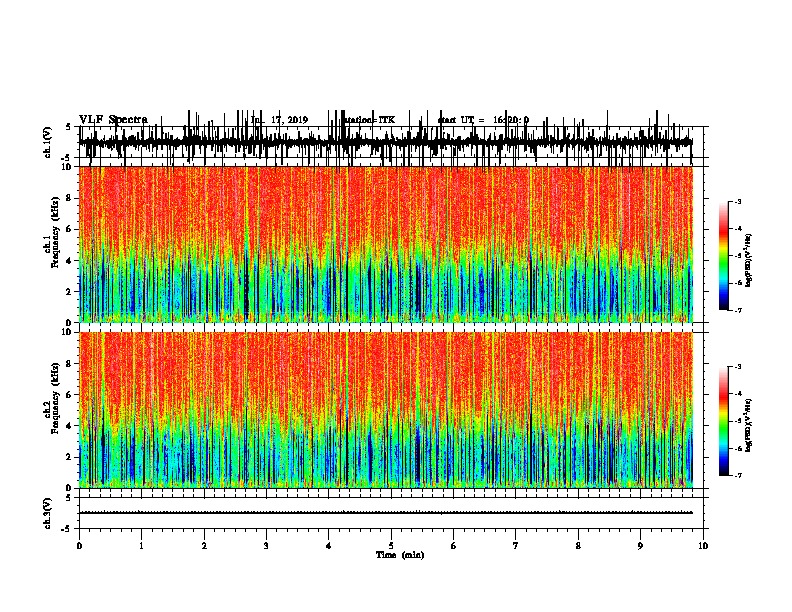Select the "17, 2019" date text
The width and height of the screenshot is (792, 612).
(289, 120)
